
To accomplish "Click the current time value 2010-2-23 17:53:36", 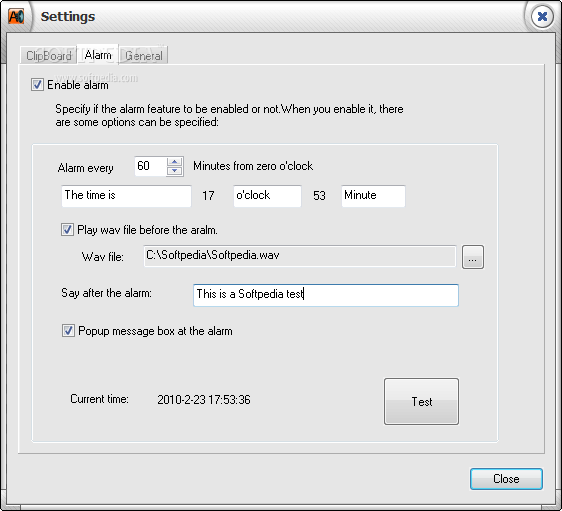I will (x=204, y=400).
